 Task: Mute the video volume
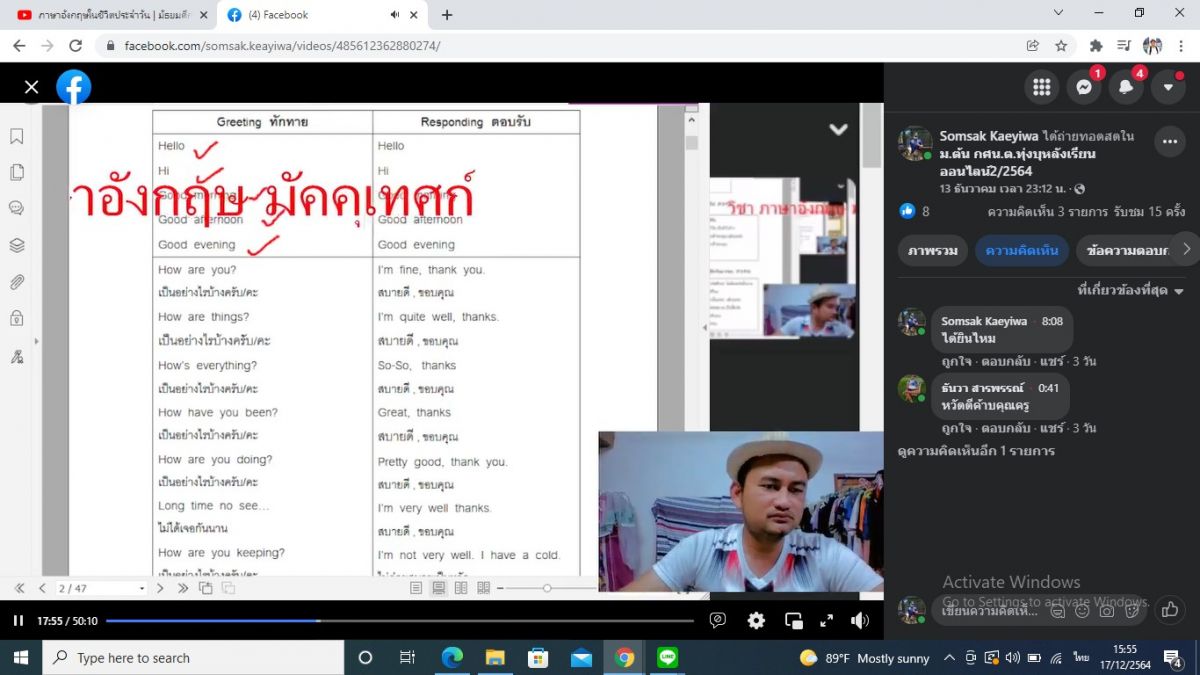click(860, 621)
